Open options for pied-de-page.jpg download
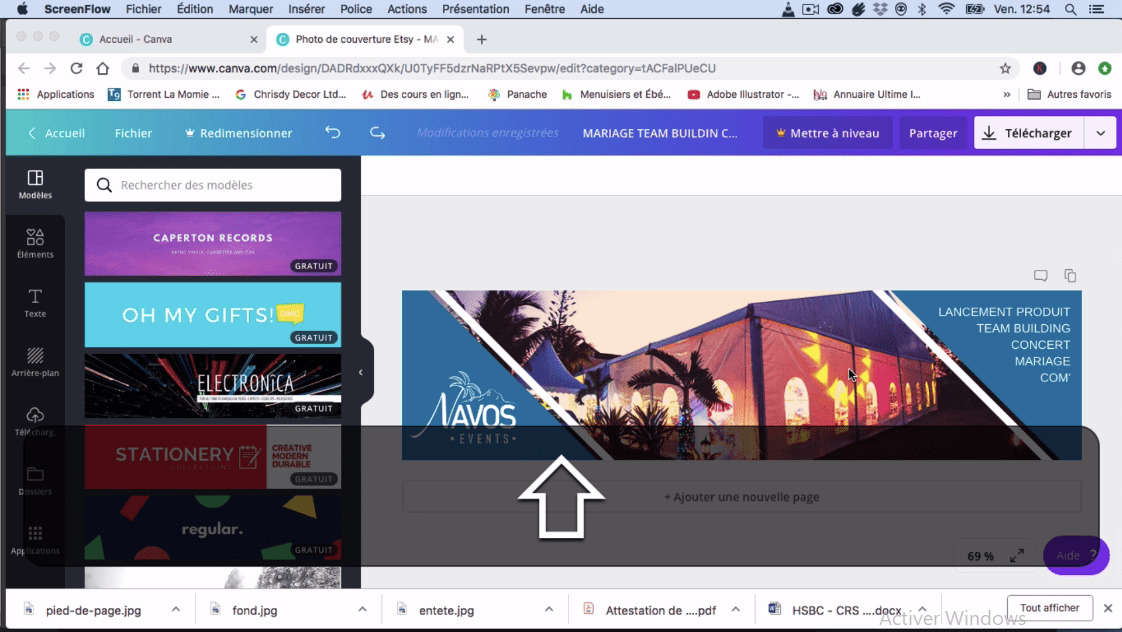The height and width of the screenshot is (632, 1122). coord(176,609)
